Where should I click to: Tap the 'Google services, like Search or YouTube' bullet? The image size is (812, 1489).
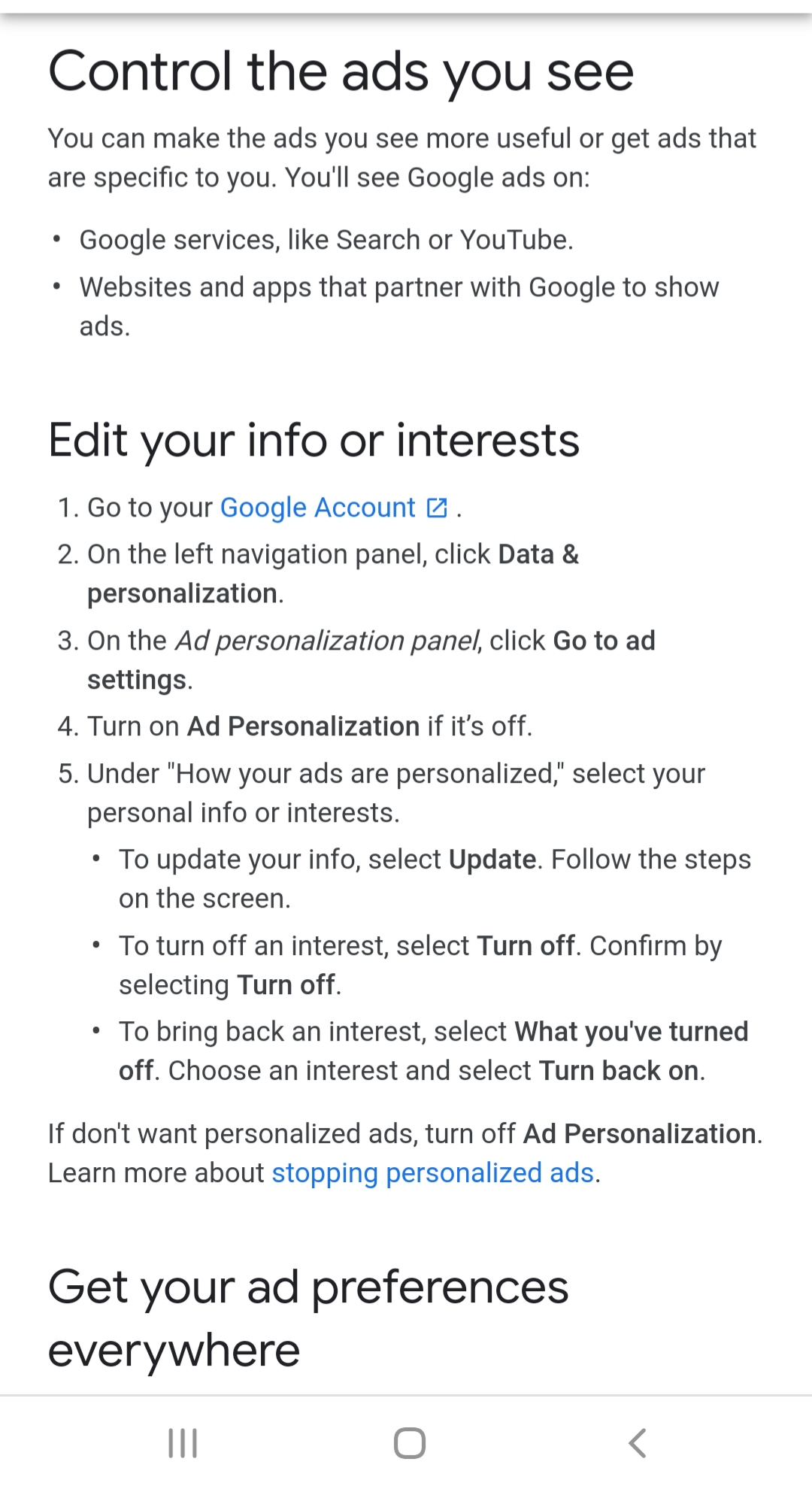(x=326, y=240)
